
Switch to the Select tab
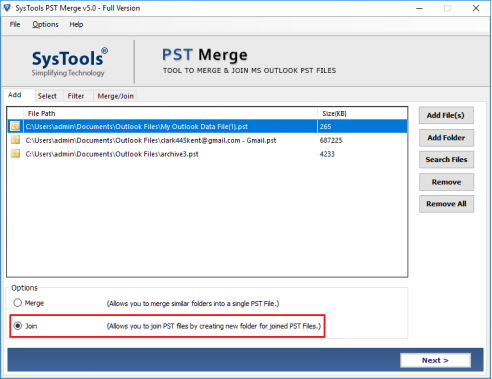coord(47,96)
